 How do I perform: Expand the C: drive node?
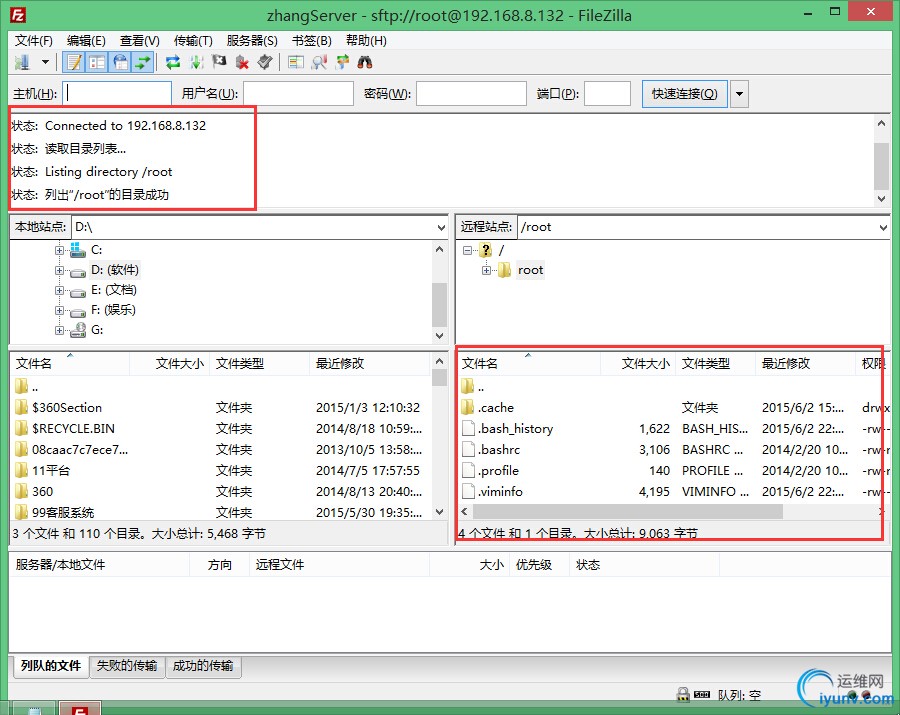tap(59, 250)
